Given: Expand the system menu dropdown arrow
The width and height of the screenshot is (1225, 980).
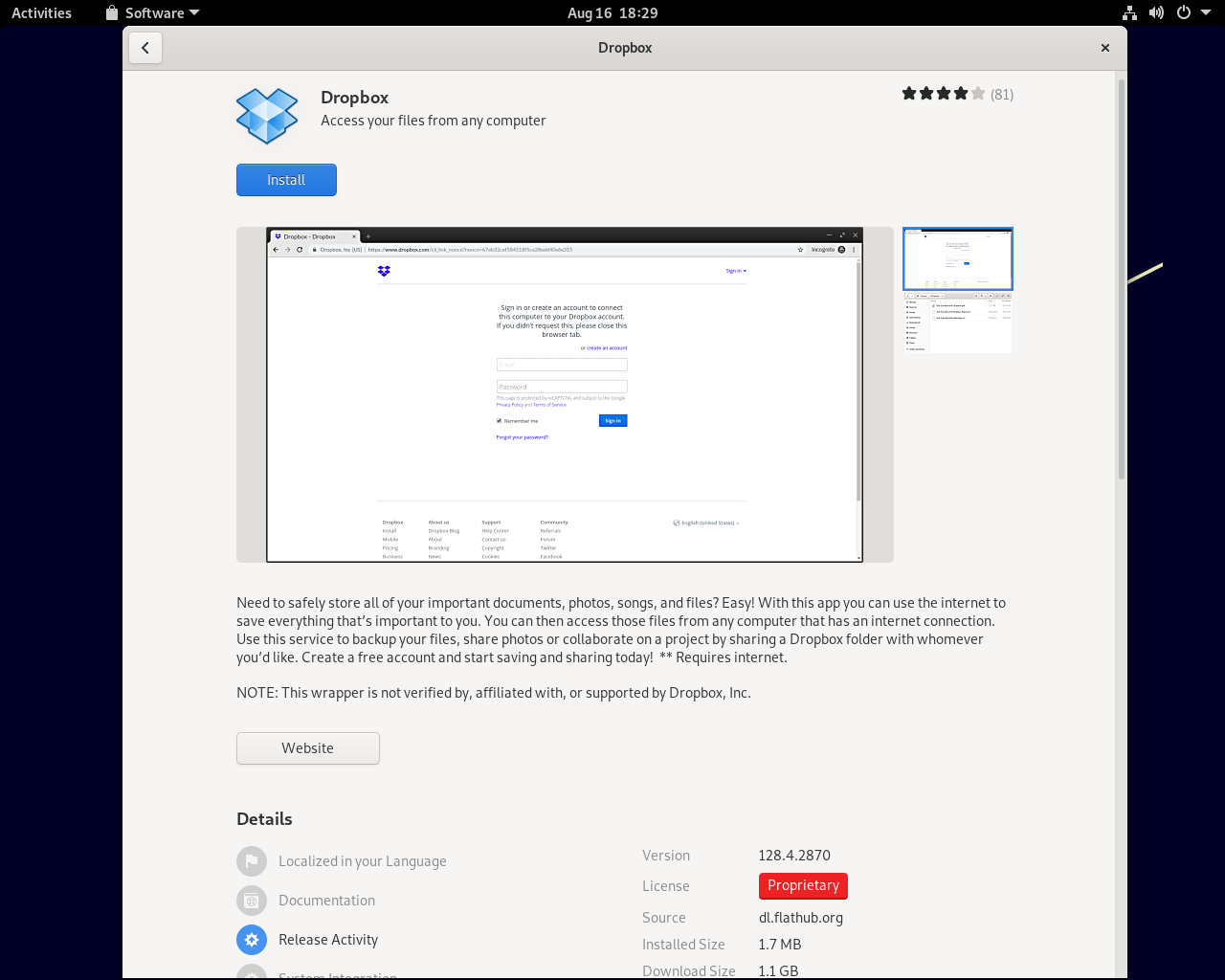Looking at the screenshot, I should [1206, 13].
